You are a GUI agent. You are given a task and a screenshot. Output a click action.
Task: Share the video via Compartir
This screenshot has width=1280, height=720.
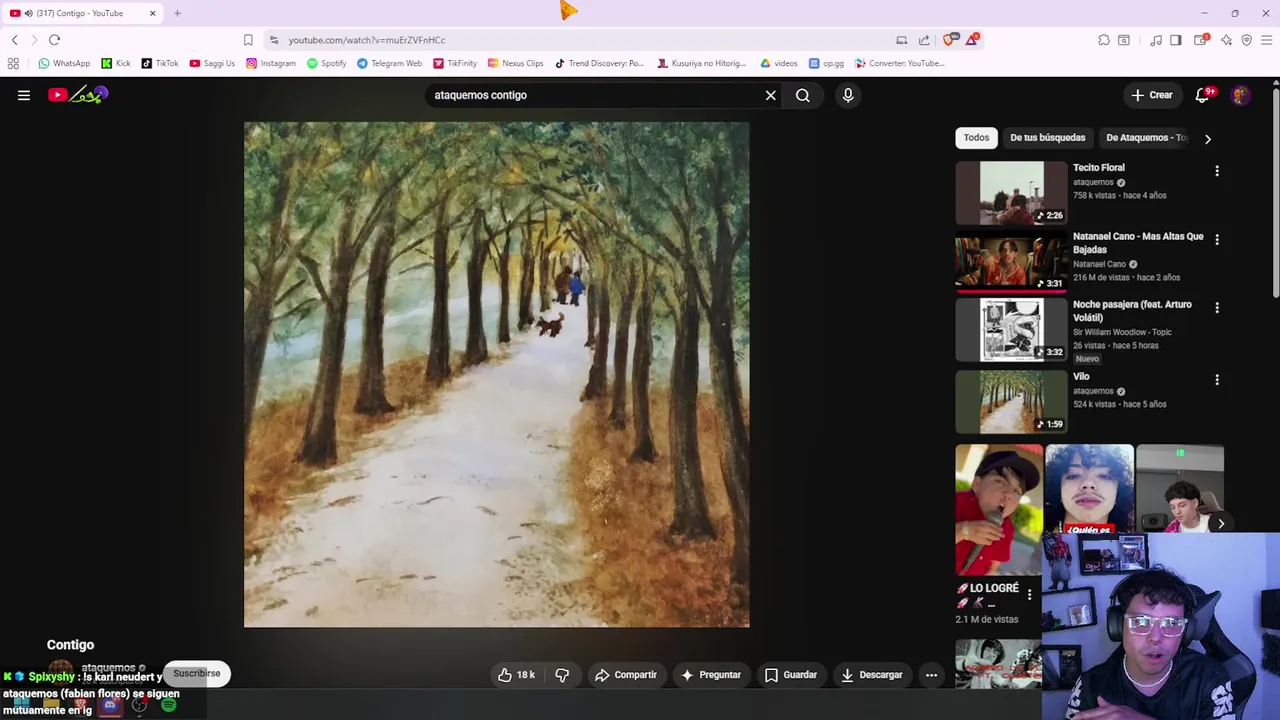[x=626, y=675]
